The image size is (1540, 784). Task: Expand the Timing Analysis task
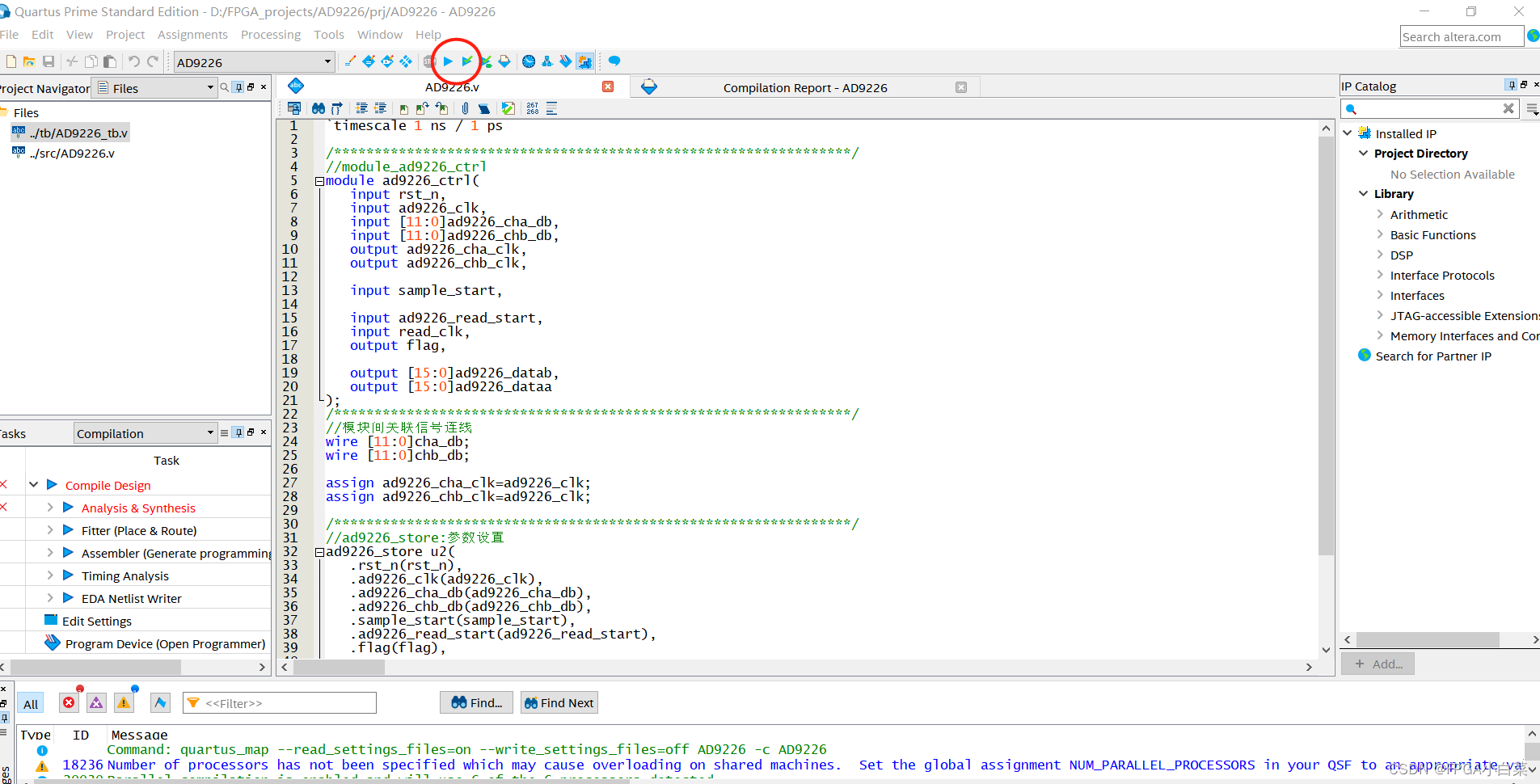50,575
